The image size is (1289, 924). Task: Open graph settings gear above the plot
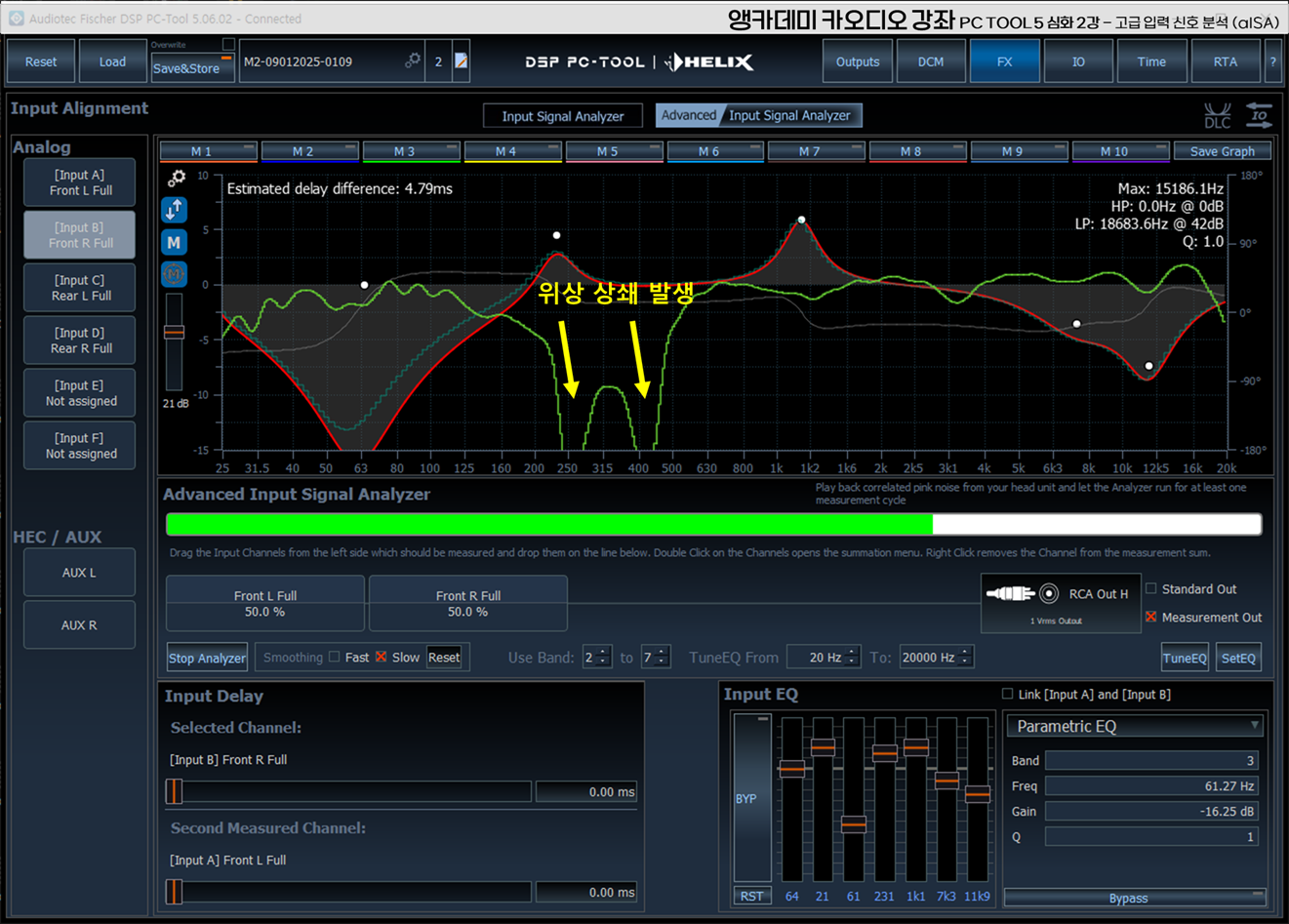coord(177,178)
